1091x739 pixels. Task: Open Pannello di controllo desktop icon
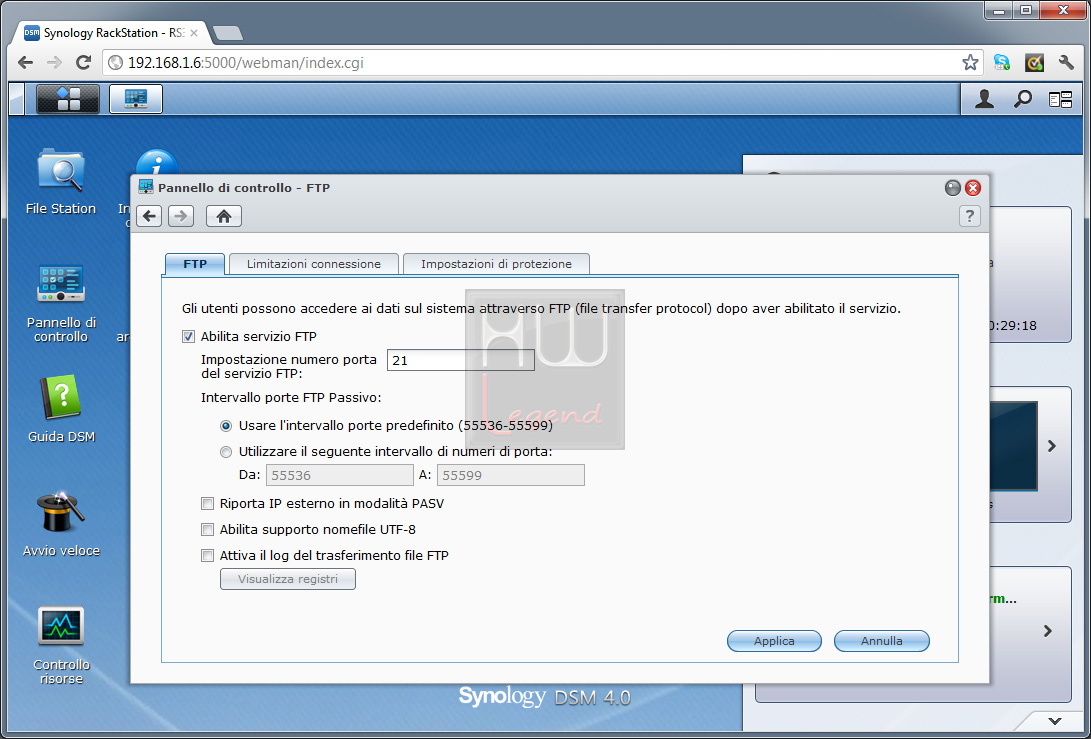[61, 304]
